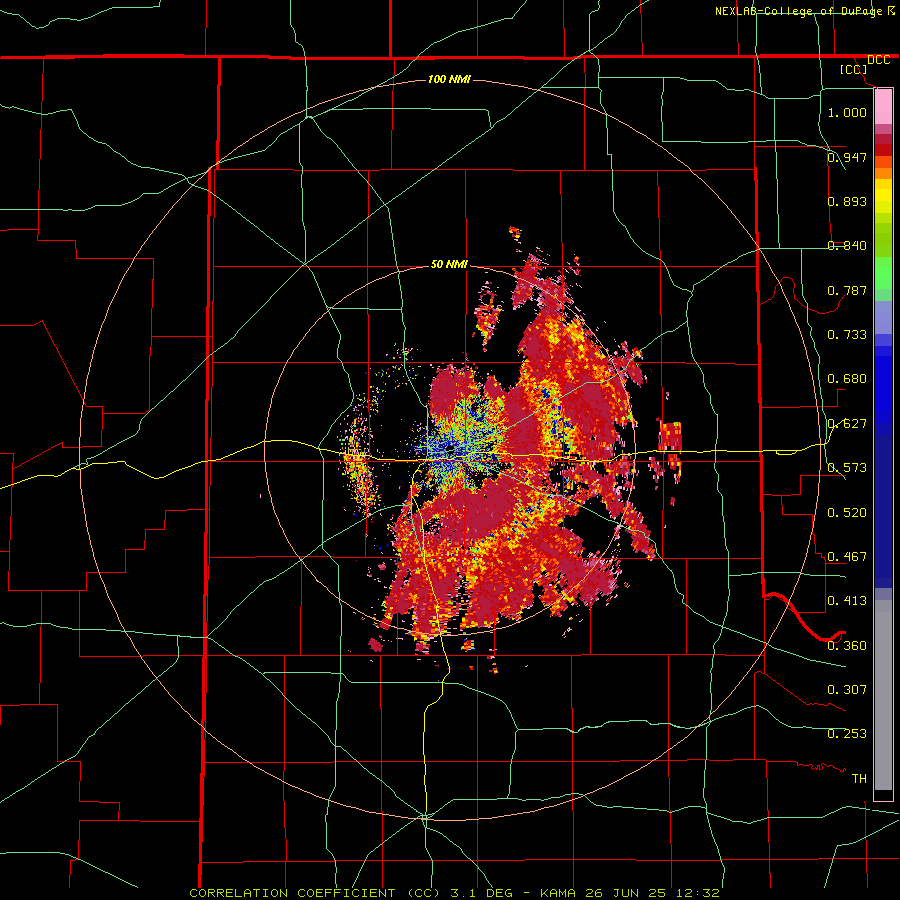Pick the orange segment of the color bar
The height and width of the screenshot is (900, 900).
(883, 173)
